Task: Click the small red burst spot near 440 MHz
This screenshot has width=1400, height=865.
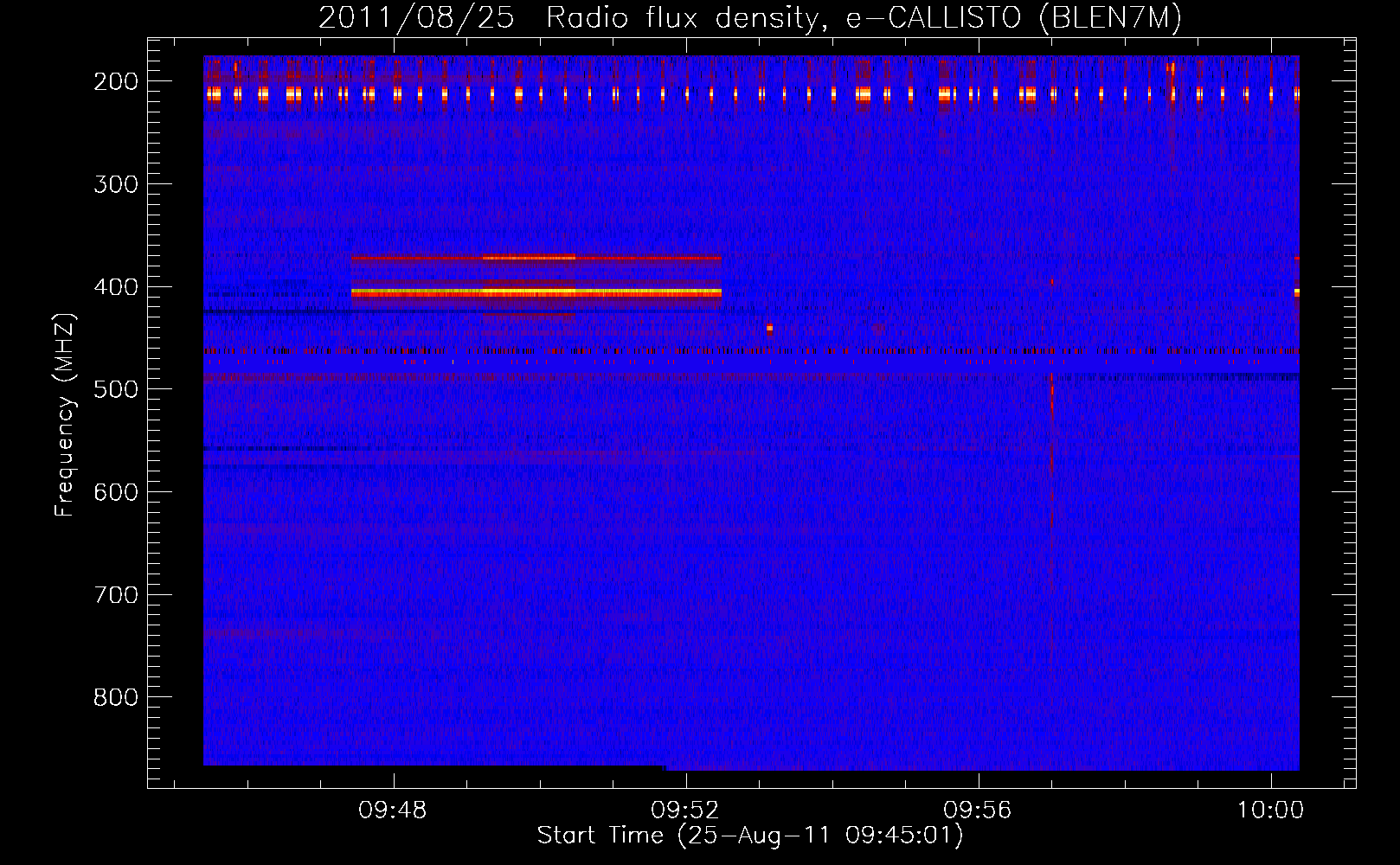Action: 769,329
